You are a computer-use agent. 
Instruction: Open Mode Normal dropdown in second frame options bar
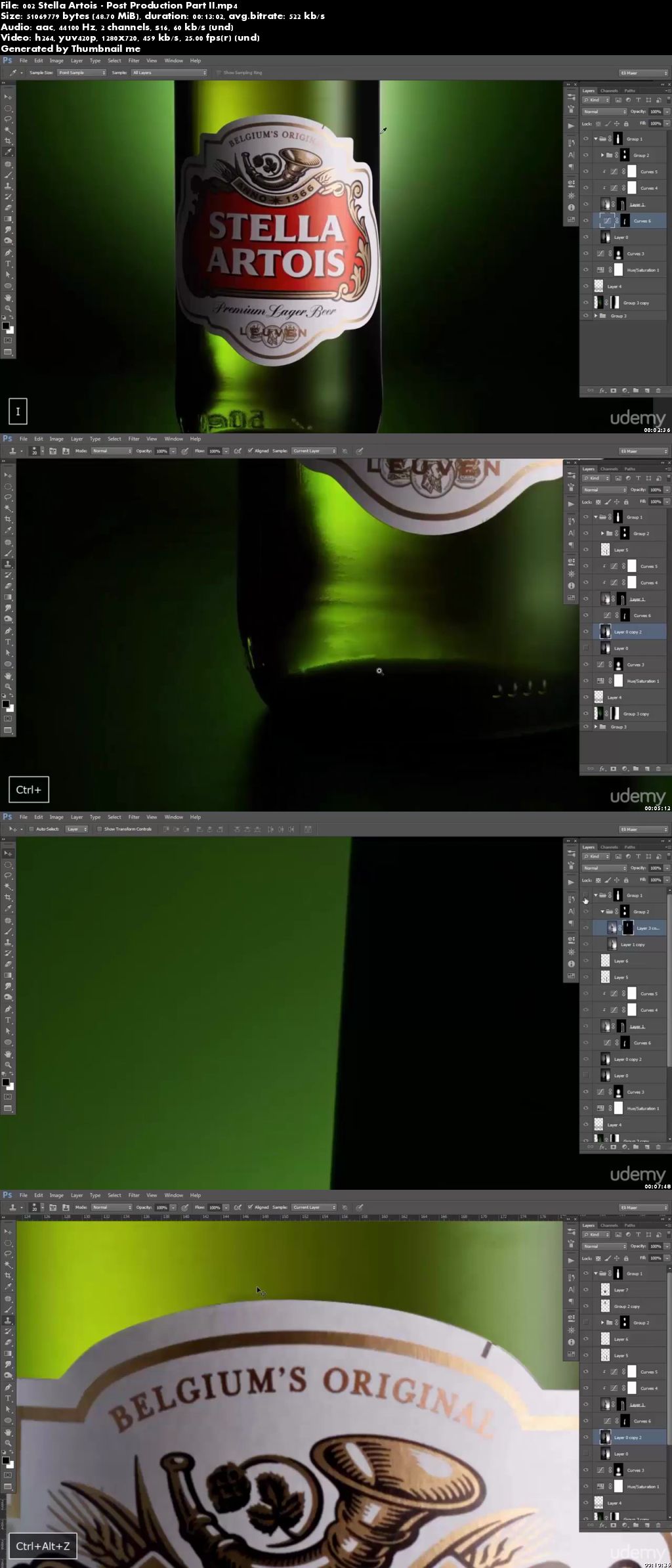pos(112,451)
